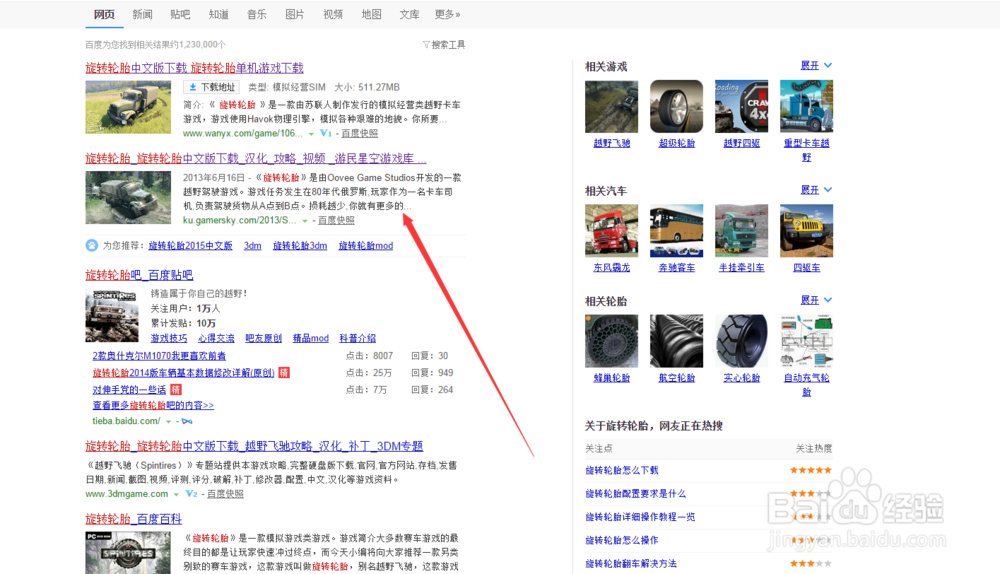Expand the 相关游戏 section with 展开
The height and width of the screenshot is (574, 1000).
pos(816,66)
